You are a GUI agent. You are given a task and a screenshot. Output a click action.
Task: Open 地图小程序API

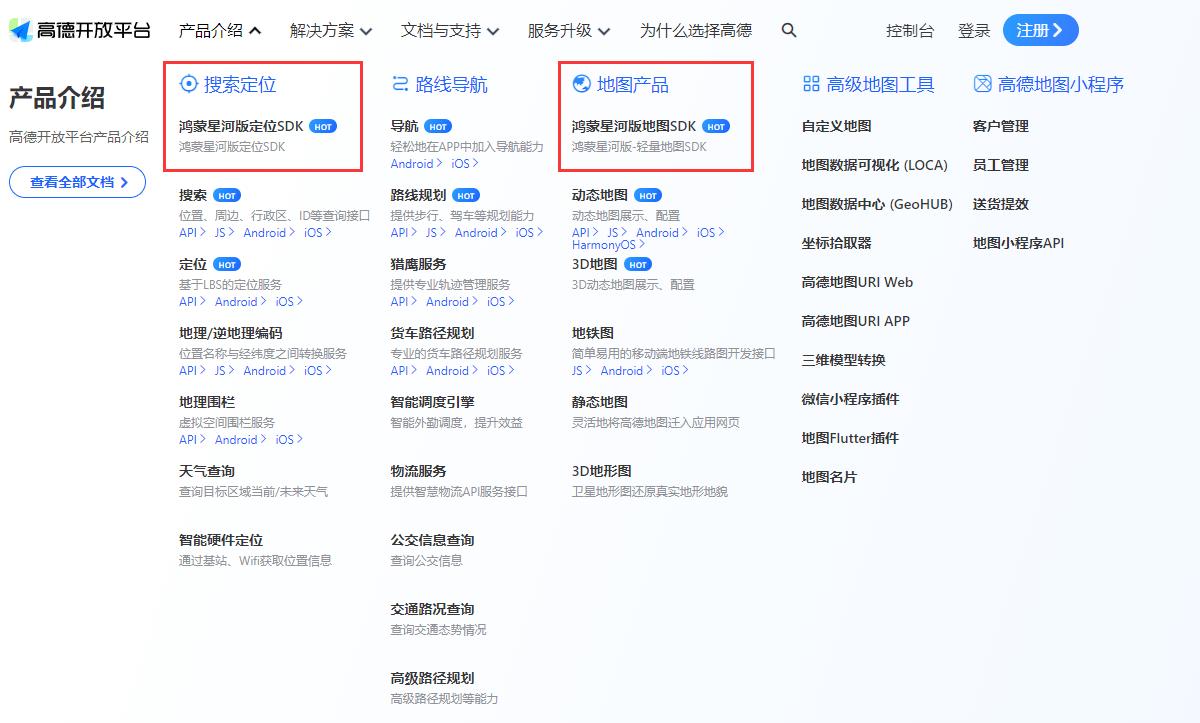1018,243
